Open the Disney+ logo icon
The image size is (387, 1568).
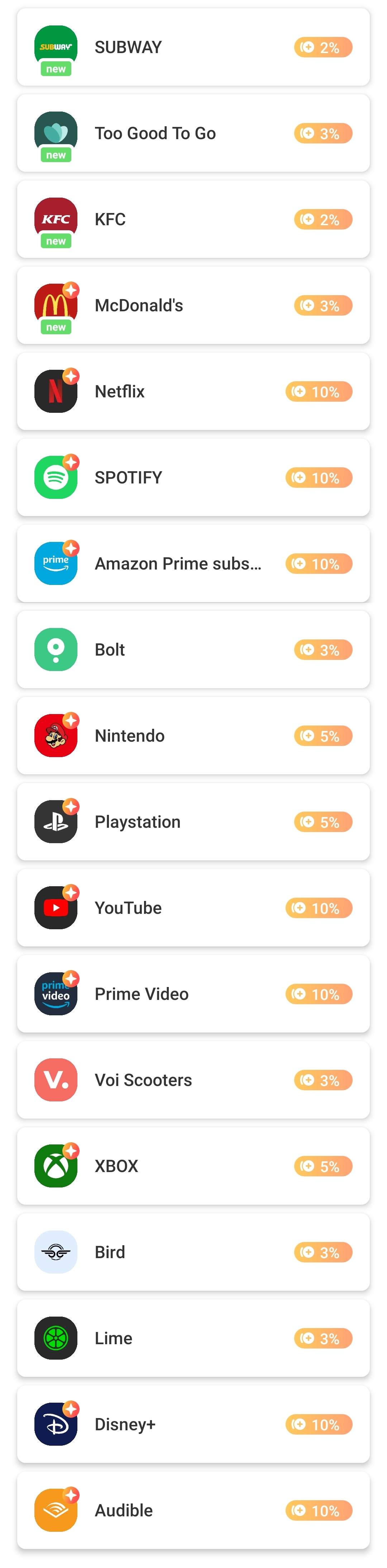click(x=56, y=1424)
